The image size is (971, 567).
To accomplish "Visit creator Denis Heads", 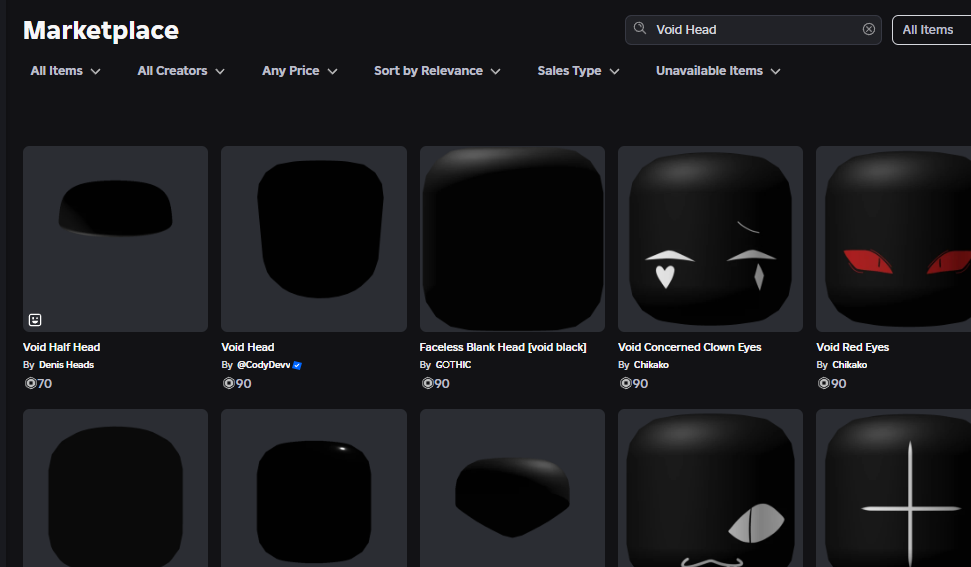I will 66,365.
